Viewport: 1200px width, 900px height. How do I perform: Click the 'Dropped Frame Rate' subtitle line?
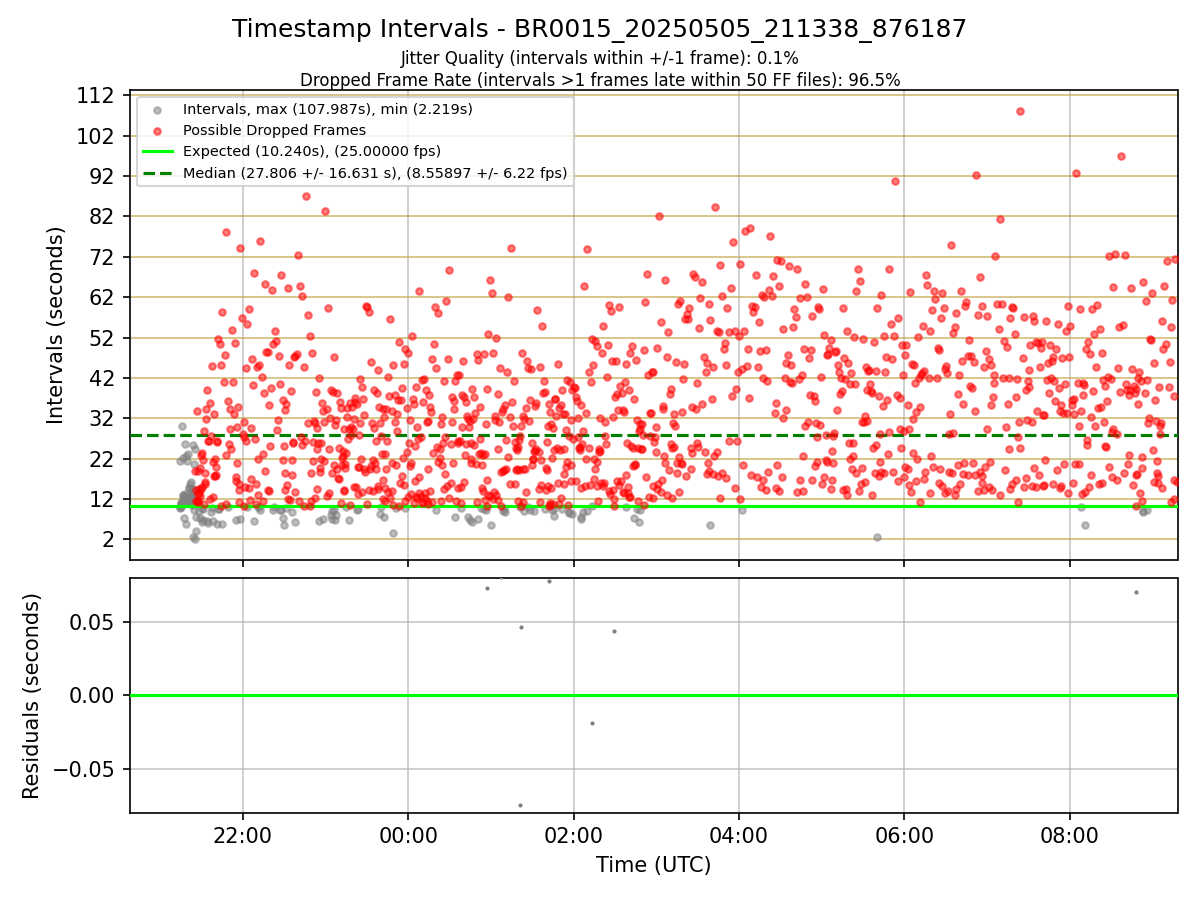pos(599,80)
